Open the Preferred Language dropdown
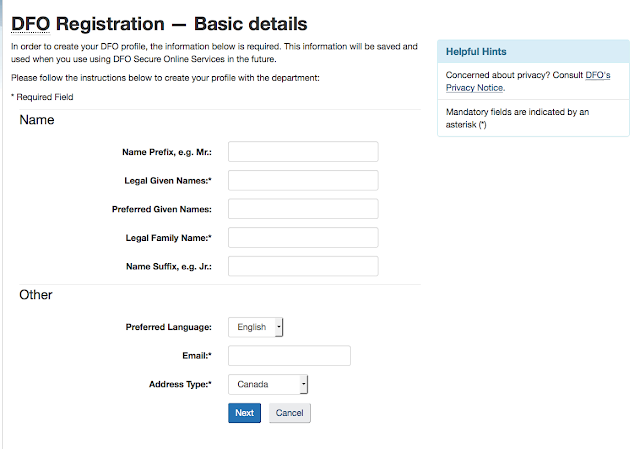Screen dimensions: 640x449 click(x=256, y=327)
